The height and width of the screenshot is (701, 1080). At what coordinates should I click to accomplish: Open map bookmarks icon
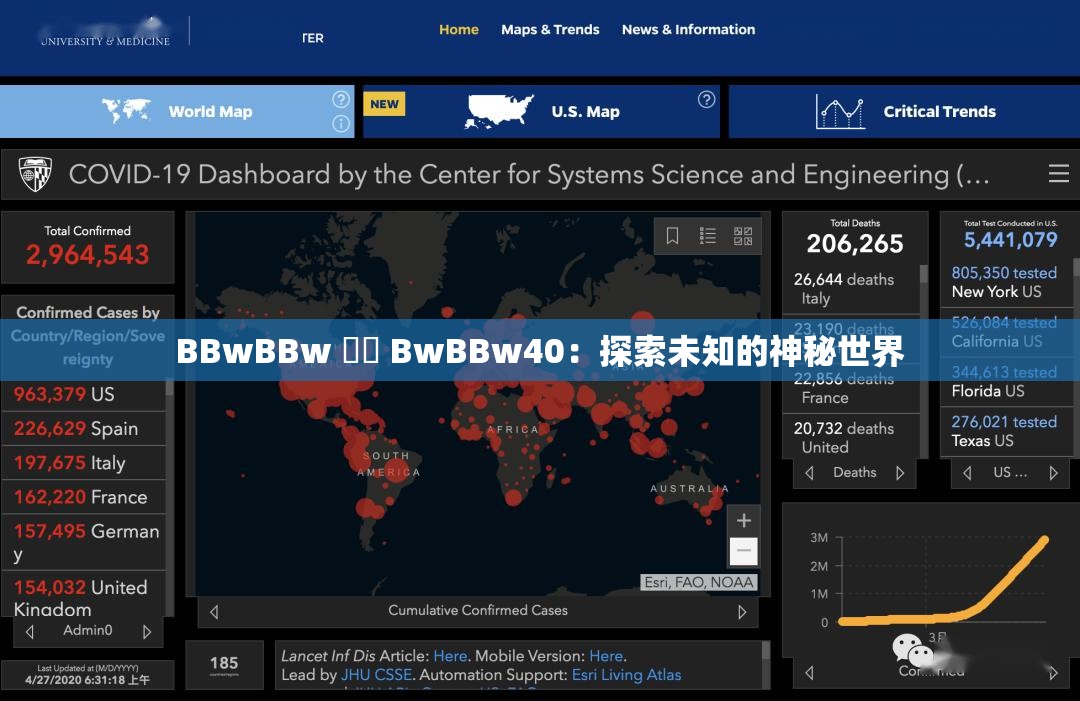pyautogui.click(x=672, y=236)
